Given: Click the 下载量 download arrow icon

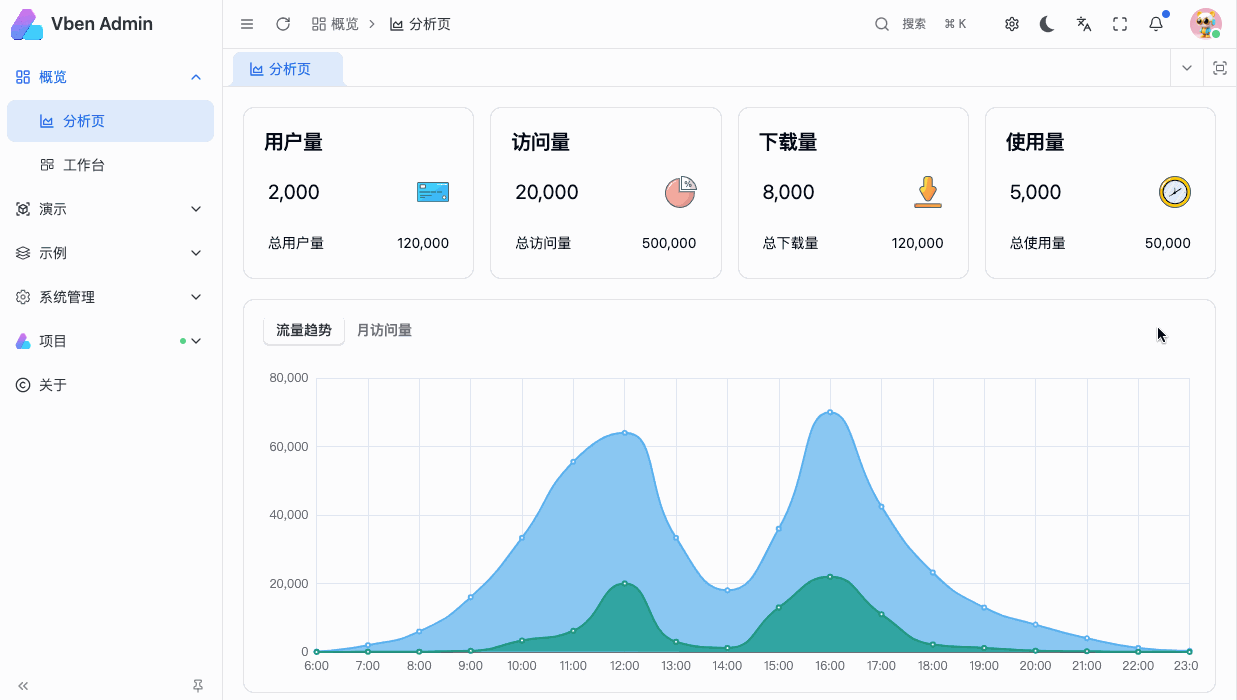Looking at the screenshot, I should 928,192.
